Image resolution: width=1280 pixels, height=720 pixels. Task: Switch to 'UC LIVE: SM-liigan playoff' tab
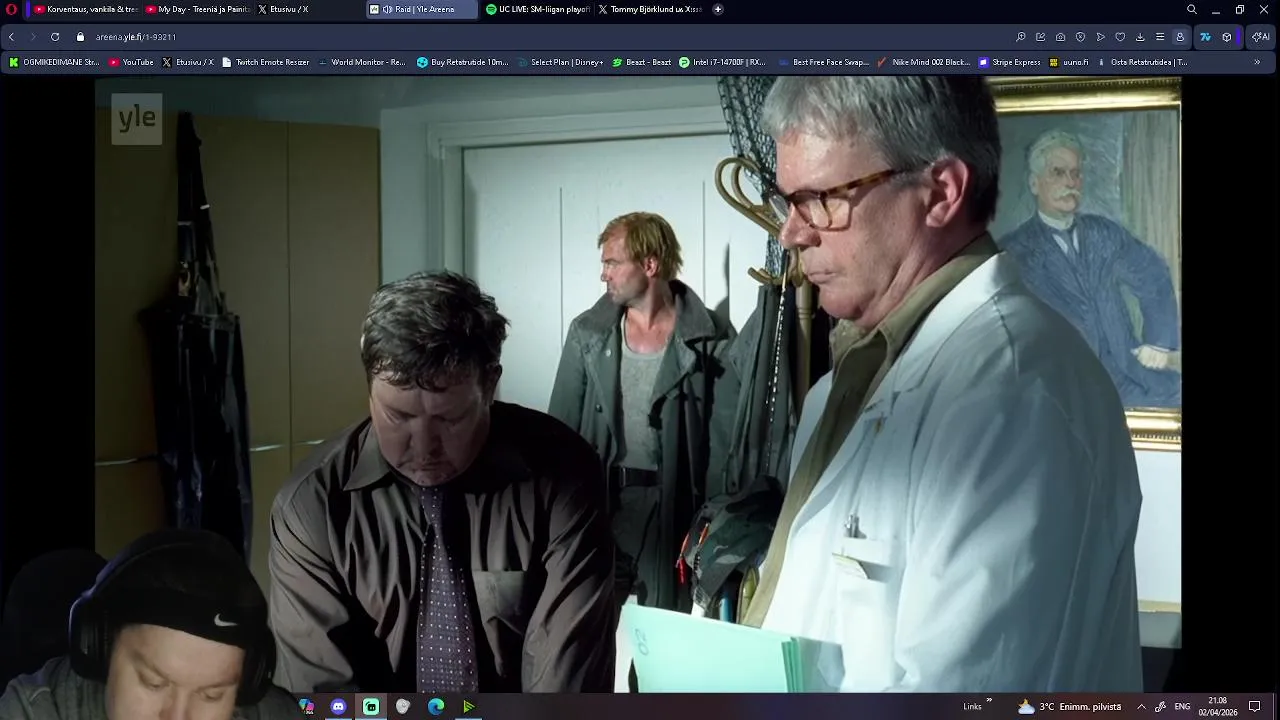(x=536, y=9)
